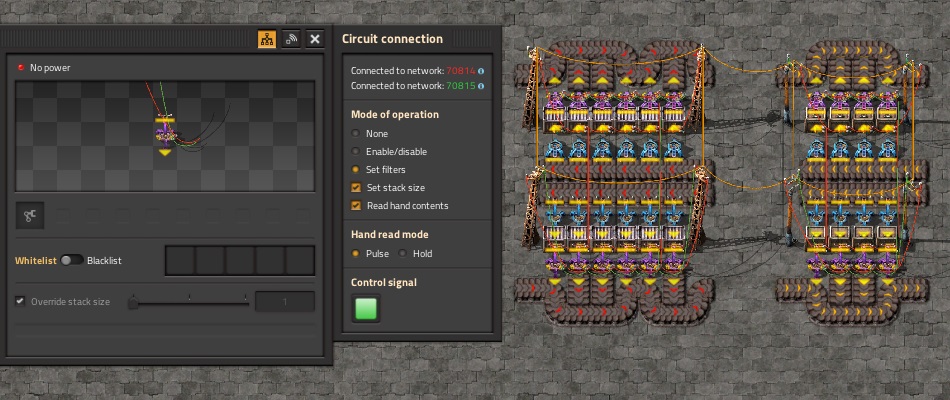Select the None mode of operation
The height and width of the screenshot is (400, 950).
pos(355,133)
